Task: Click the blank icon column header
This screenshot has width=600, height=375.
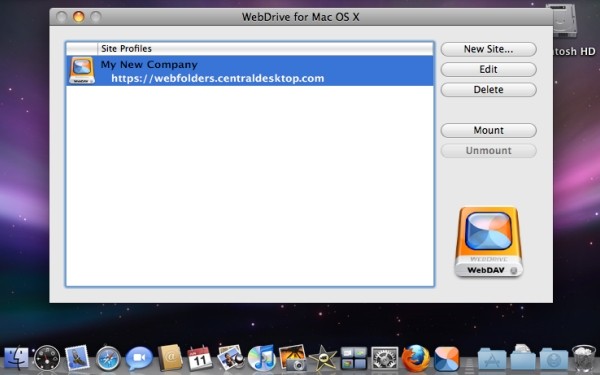Action: (82, 49)
